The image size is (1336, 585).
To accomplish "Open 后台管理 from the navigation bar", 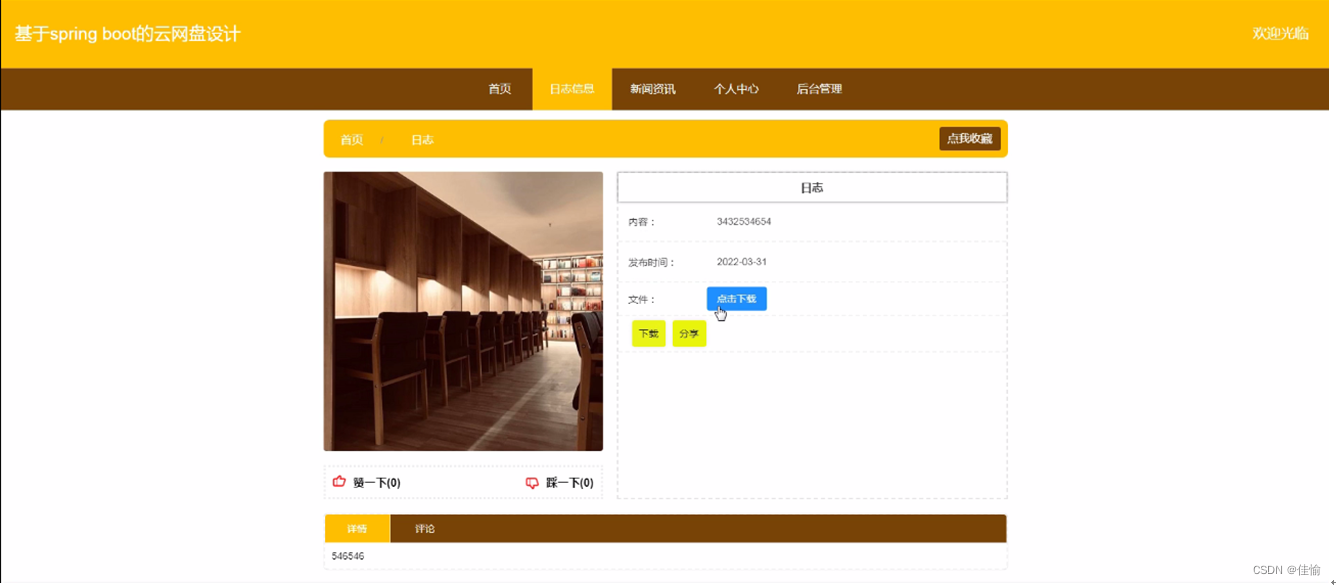I will point(819,89).
